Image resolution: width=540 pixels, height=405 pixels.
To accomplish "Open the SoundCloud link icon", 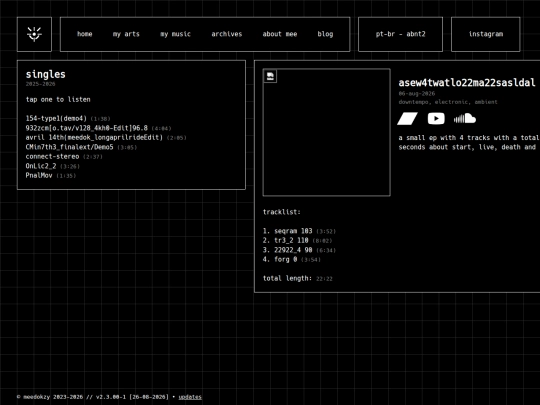I will point(465,118).
